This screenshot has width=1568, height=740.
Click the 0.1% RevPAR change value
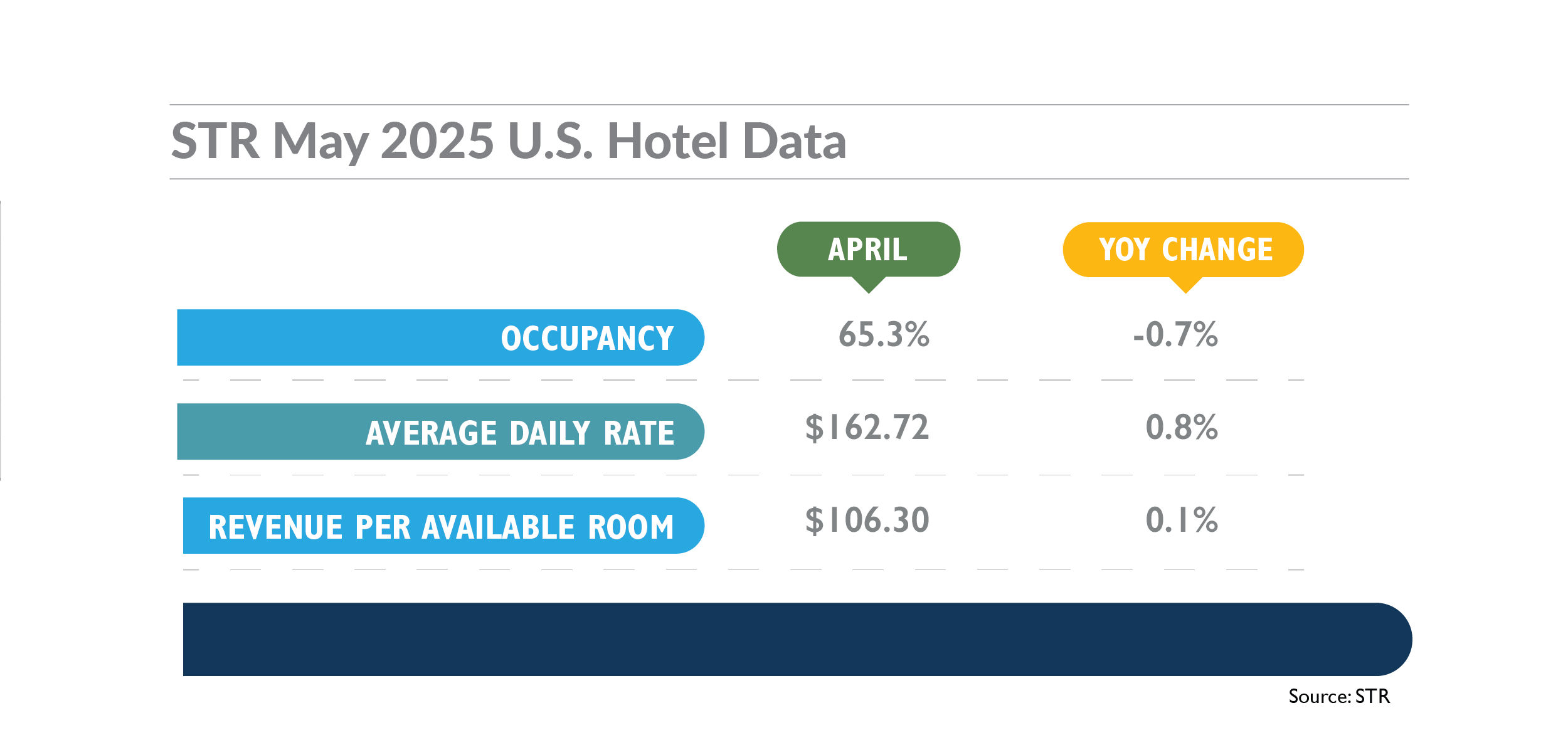(1182, 521)
